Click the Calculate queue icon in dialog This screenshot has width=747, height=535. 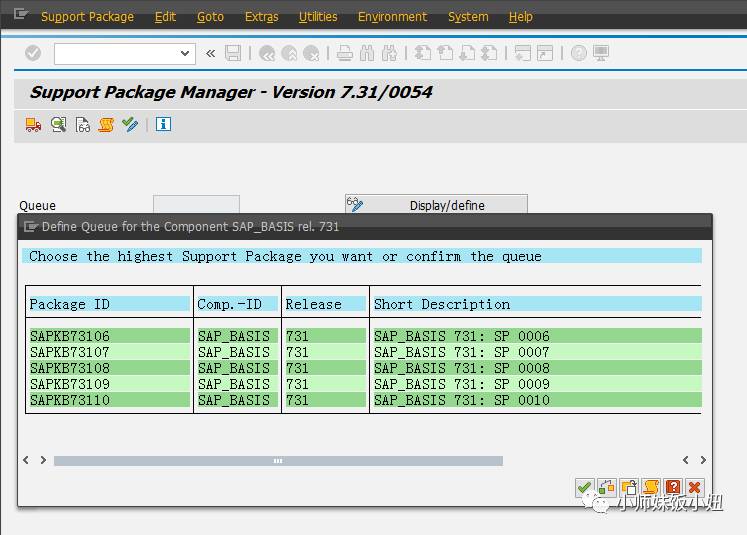606,487
